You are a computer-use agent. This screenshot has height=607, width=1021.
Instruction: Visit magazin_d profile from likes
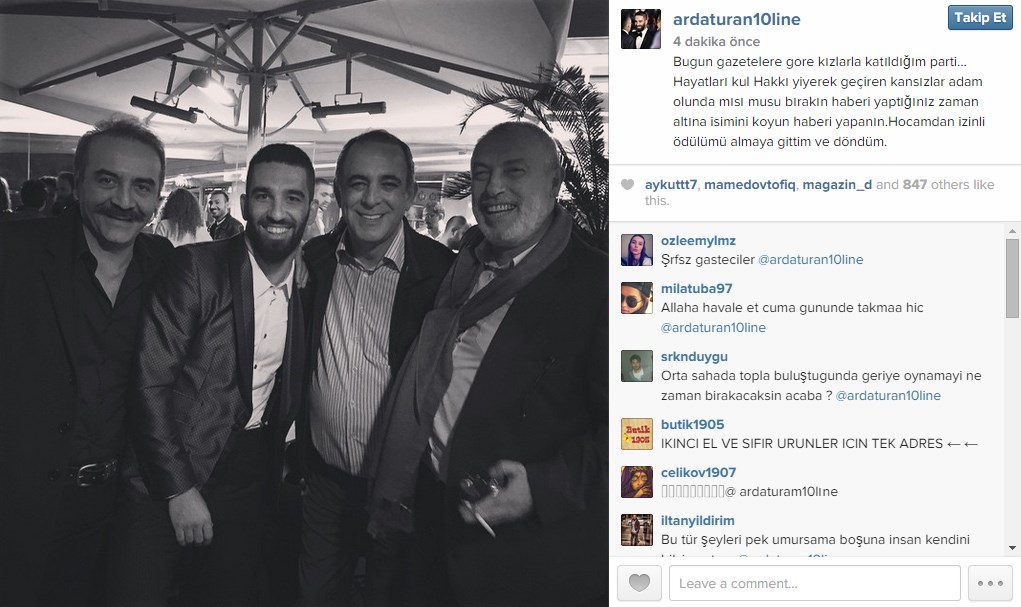pos(837,184)
